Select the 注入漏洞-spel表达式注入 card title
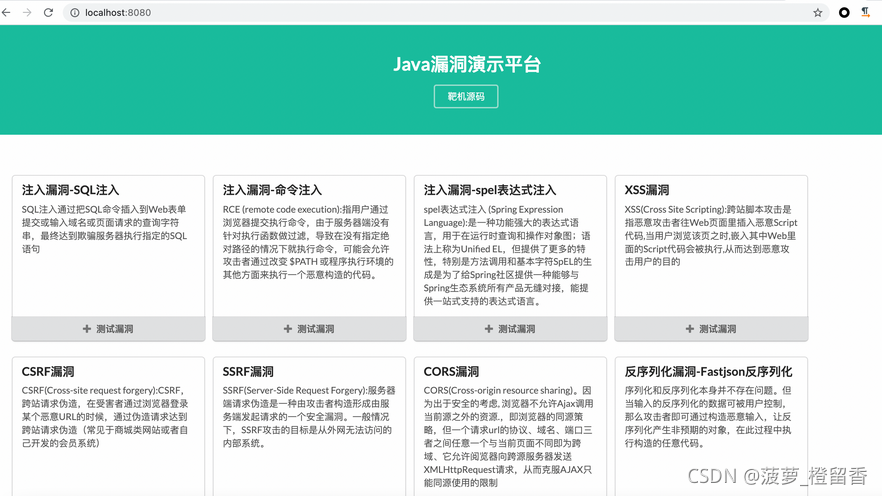This screenshot has height=496, width=882. pos(489,190)
